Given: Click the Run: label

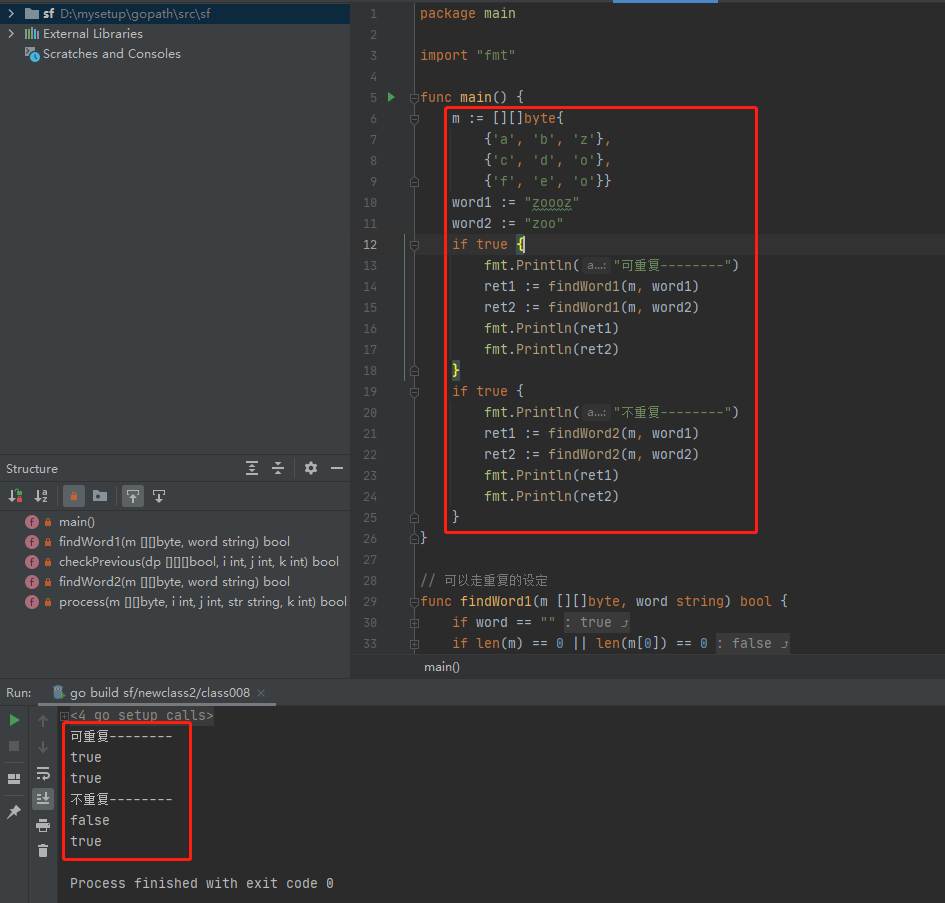Looking at the screenshot, I should pyautogui.click(x=19, y=693).
